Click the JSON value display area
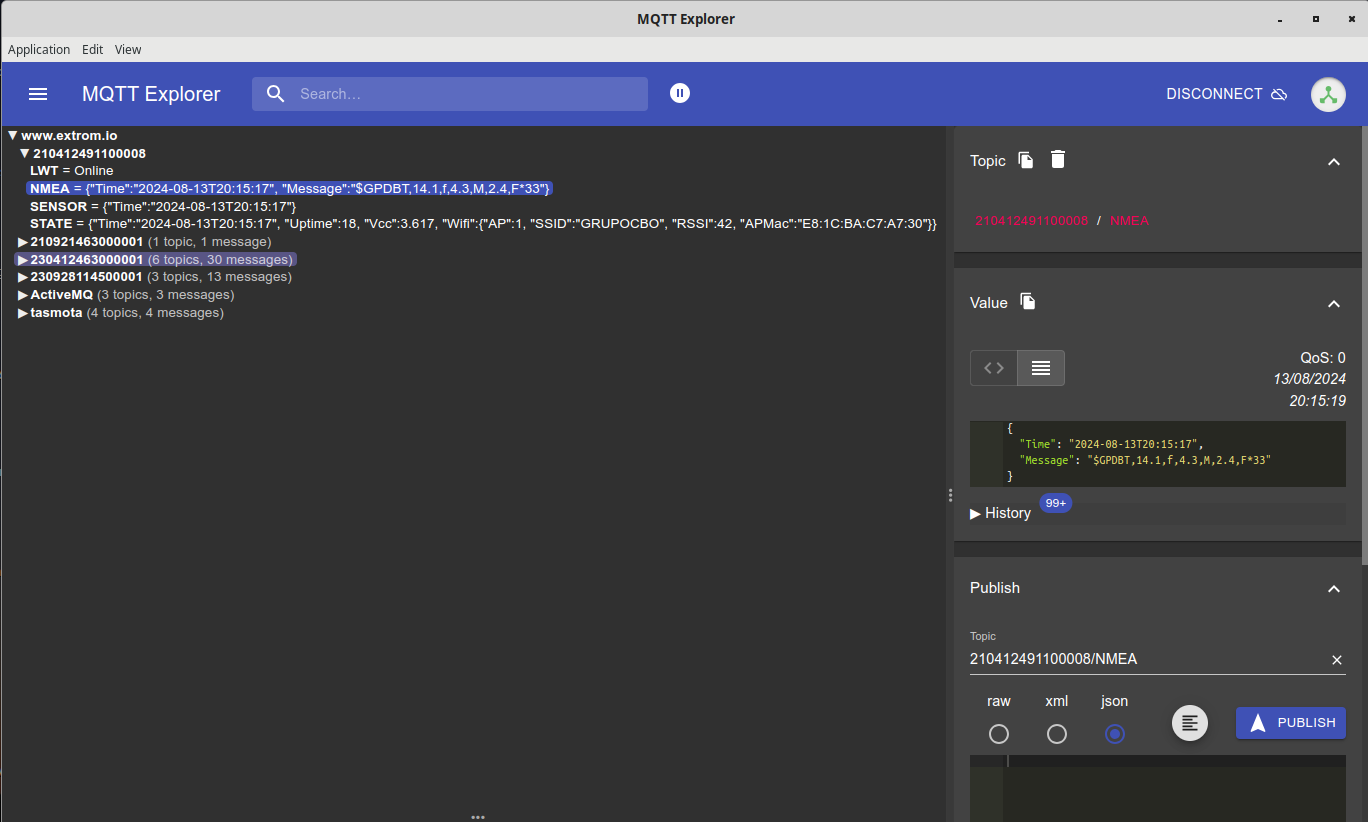 pos(1158,454)
